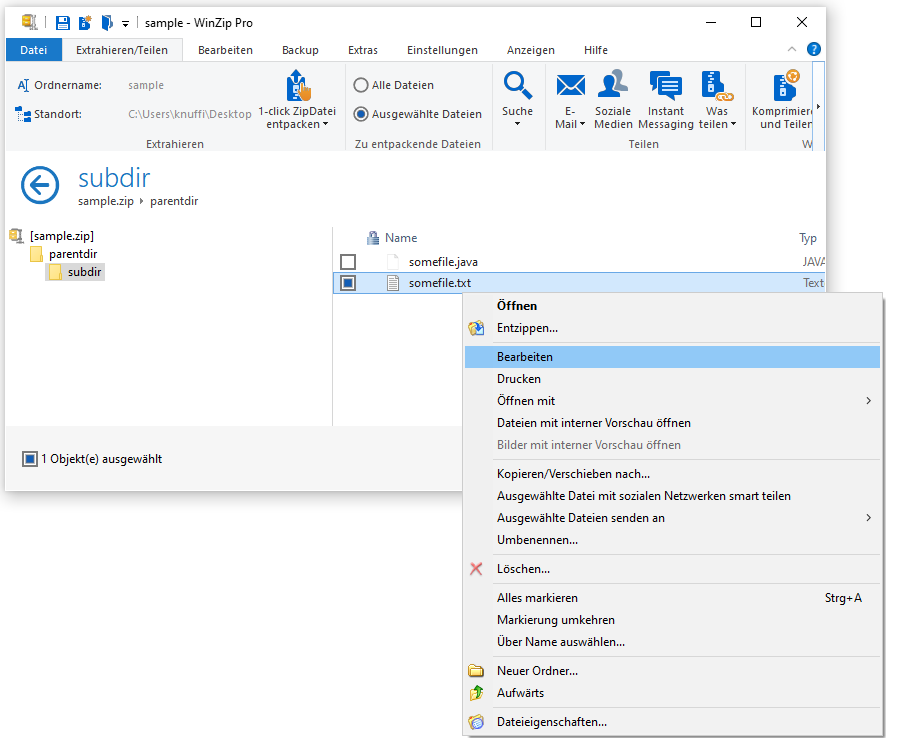This screenshot has width=918, height=751.
Task: Click the Standort folder tree icon
Action: click(x=23, y=114)
